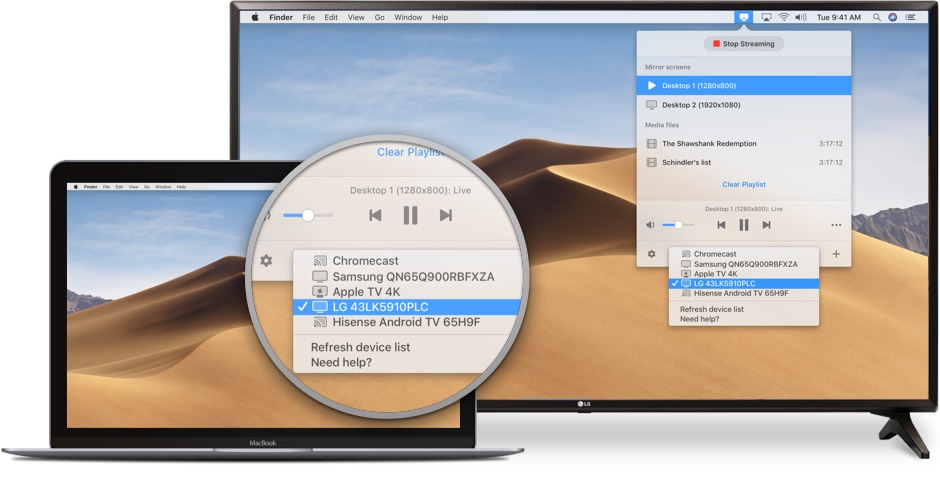Open the three-dots more options in TV panel
The image size is (940, 480).
coord(836,225)
